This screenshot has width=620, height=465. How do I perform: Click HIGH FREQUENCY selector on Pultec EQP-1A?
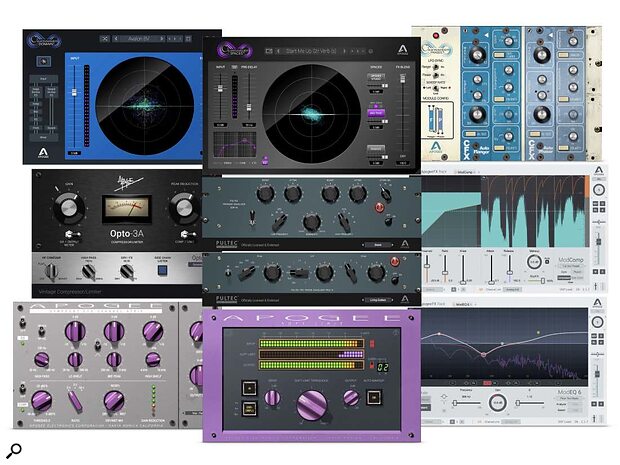tap(343, 222)
